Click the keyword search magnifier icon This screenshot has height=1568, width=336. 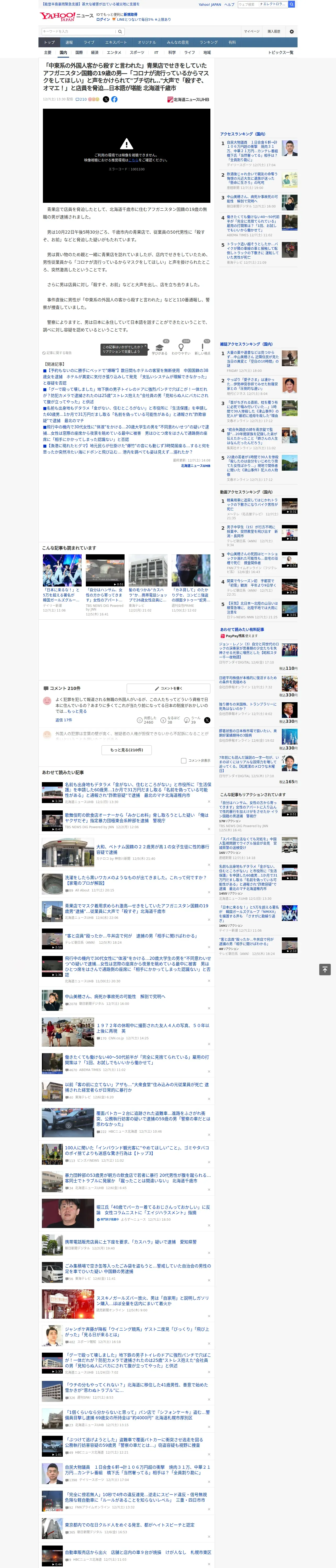(120, 32)
